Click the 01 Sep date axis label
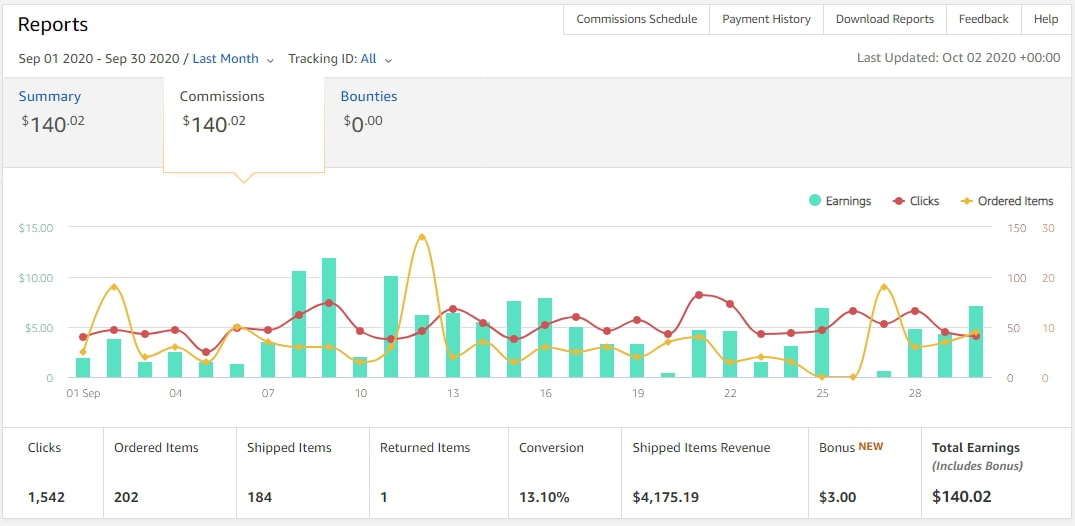Screen dimensions: 1075x526 (x=82, y=394)
